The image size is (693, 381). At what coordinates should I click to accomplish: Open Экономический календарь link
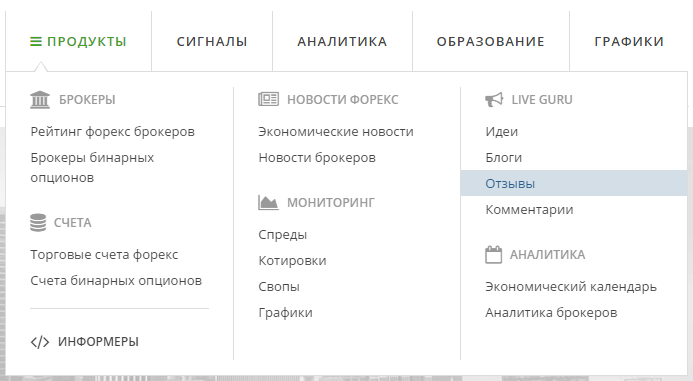[x=571, y=287]
